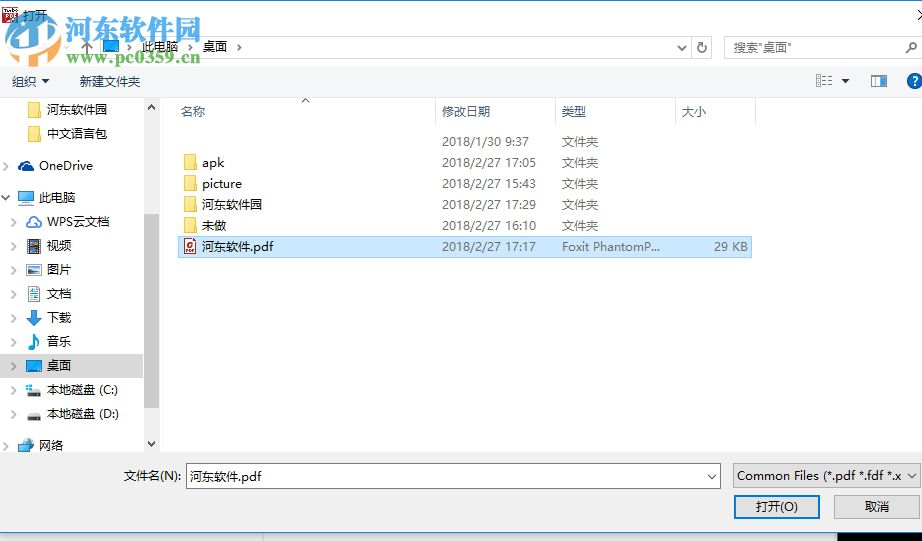Image resolution: width=922 pixels, height=541 pixels.
Task: Collapse the 此电脑 tree node
Action: click(x=6, y=198)
